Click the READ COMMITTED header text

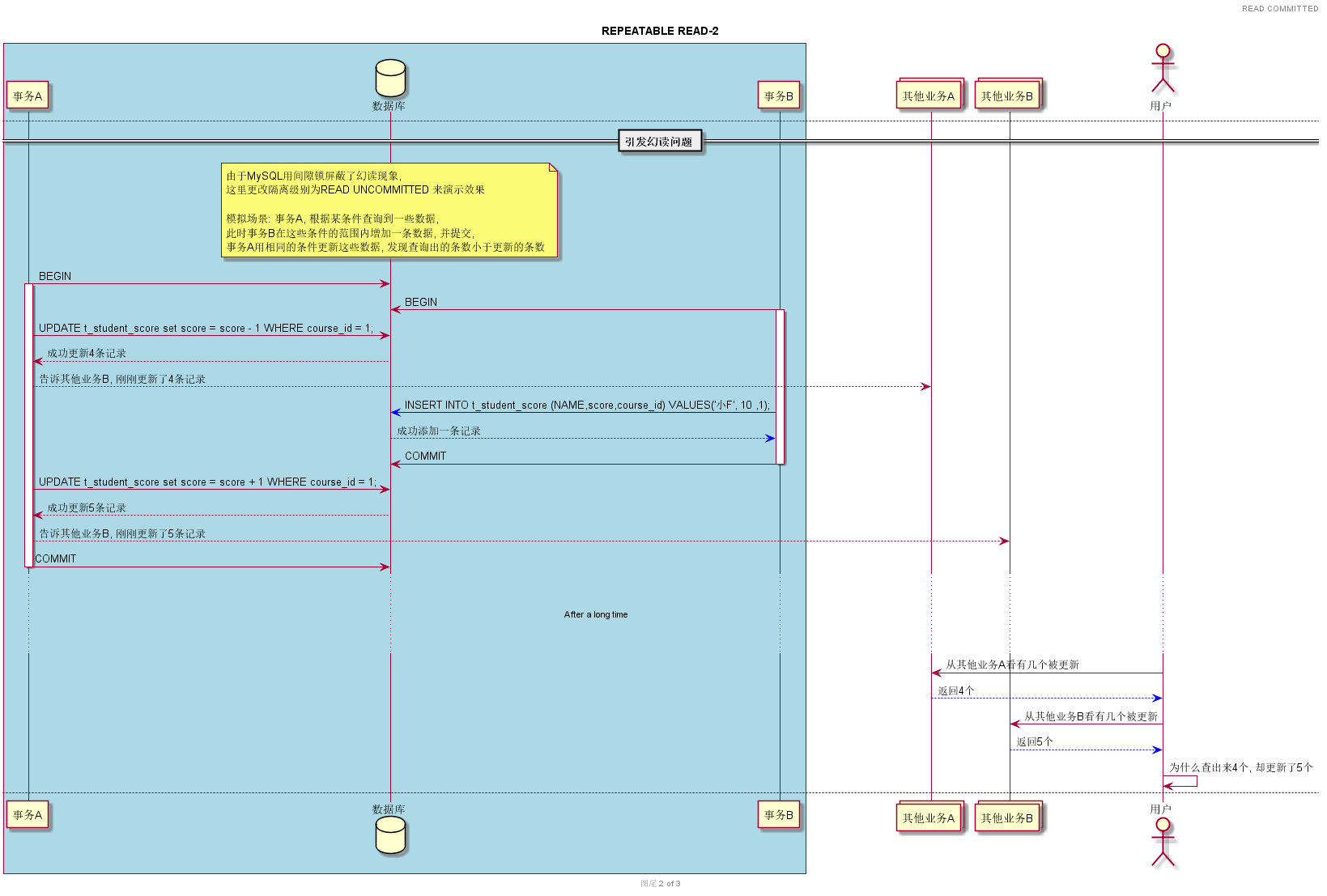coord(1280,9)
